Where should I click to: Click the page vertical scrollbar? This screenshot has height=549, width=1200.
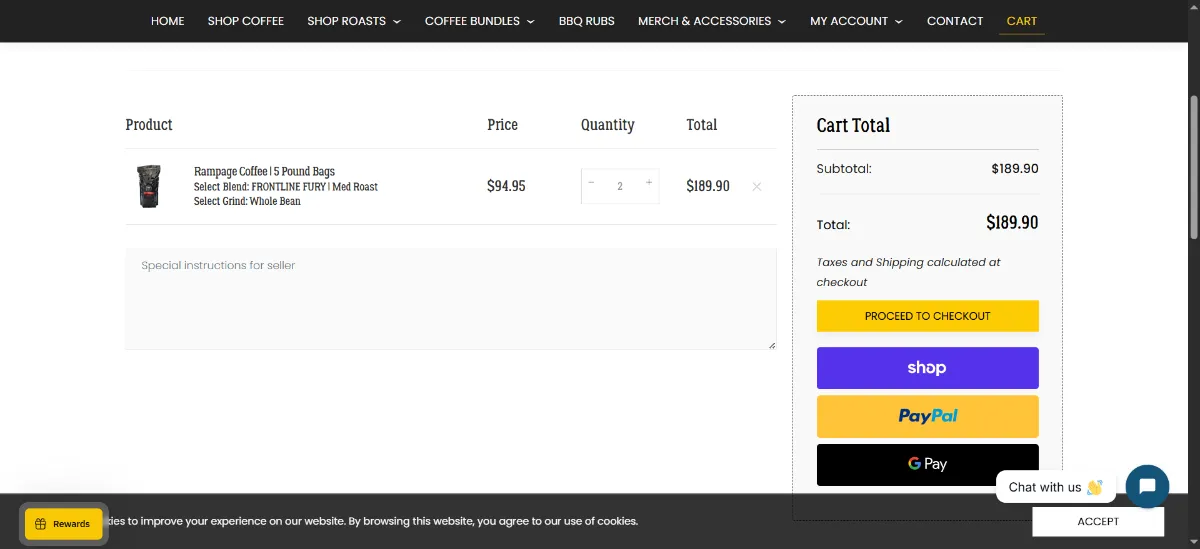(x=1194, y=165)
